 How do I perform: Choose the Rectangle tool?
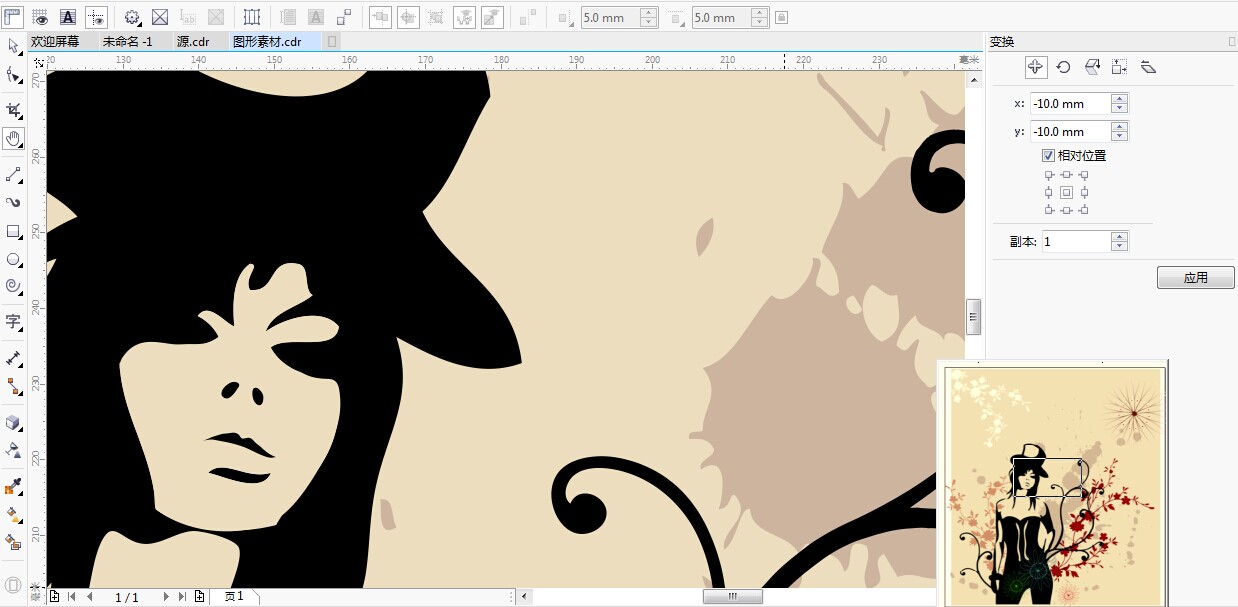[13, 232]
